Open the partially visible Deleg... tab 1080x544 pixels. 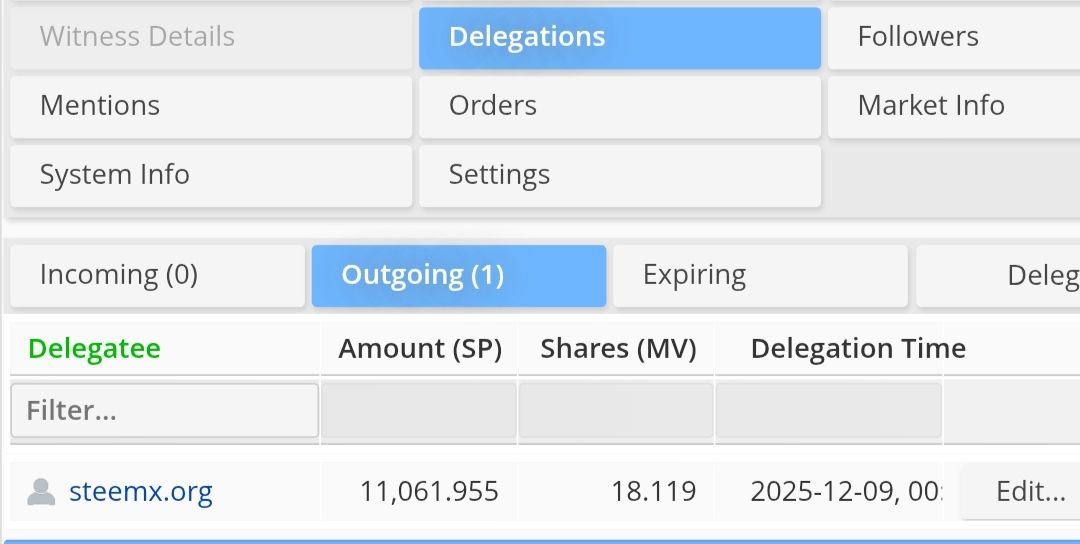pos(998,275)
